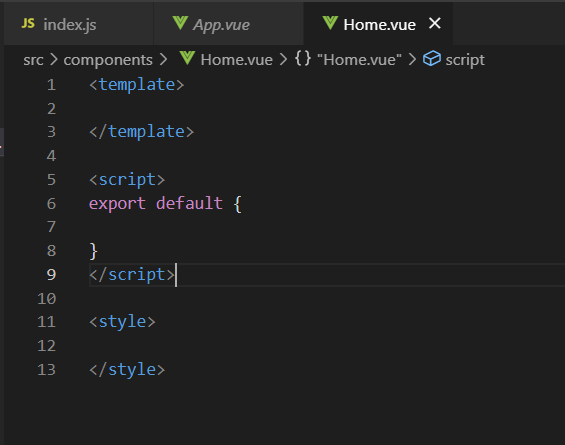Image resolution: width=565 pixels, height=445 pixels.
Task: Click the Home.vue file breadcrumb
Action: [236, 60]
